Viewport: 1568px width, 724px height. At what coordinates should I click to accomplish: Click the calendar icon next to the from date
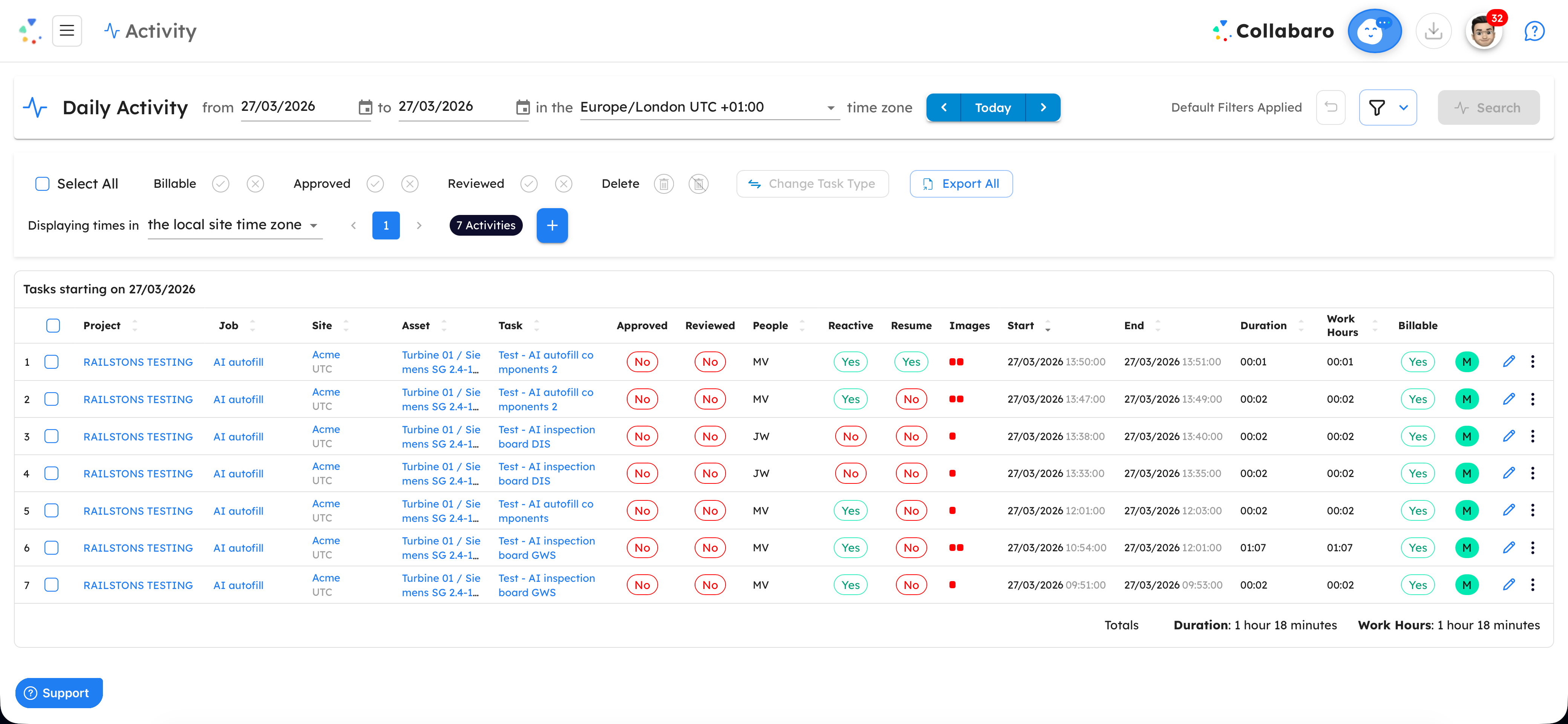(365, 107)
